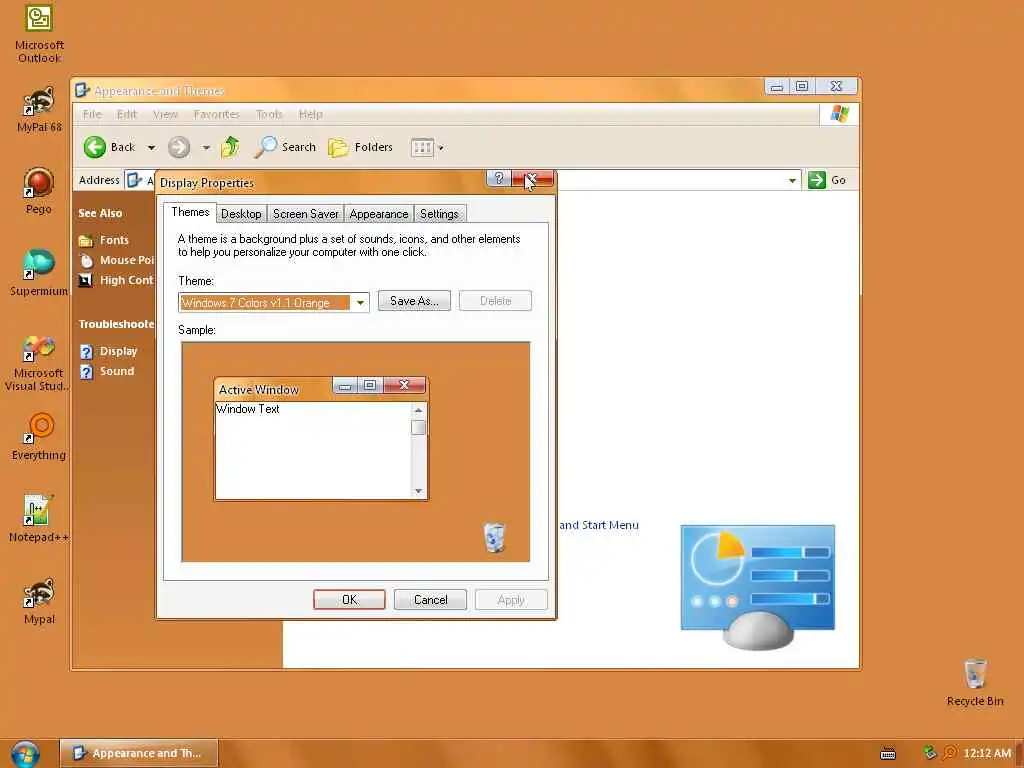The height and width of the screenshot is (768, 1024).
Task: Switch to the Settings tab
Action: coord(439,214)
